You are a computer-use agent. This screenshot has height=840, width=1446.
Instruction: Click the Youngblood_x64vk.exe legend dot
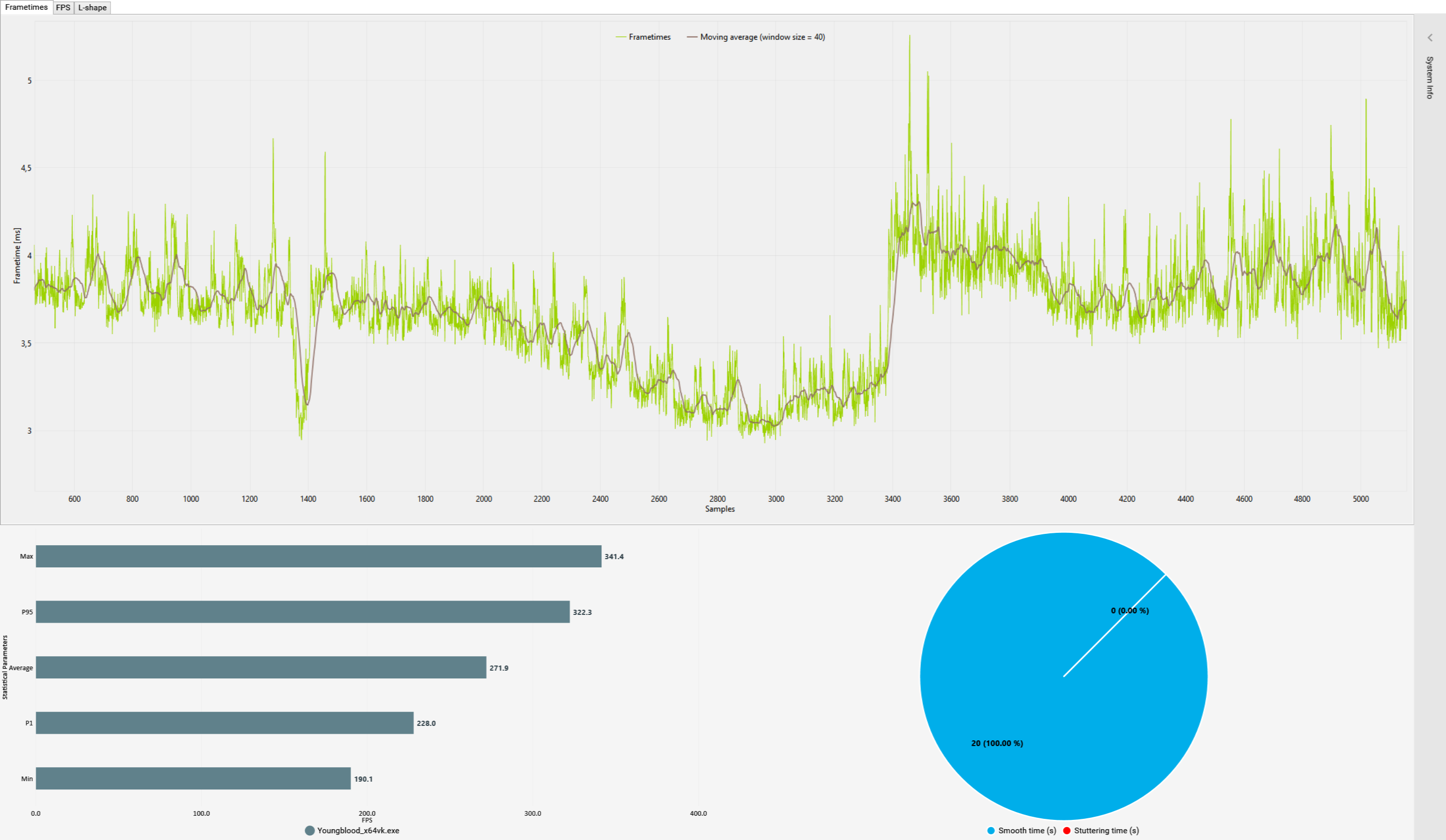click(310, 830)
